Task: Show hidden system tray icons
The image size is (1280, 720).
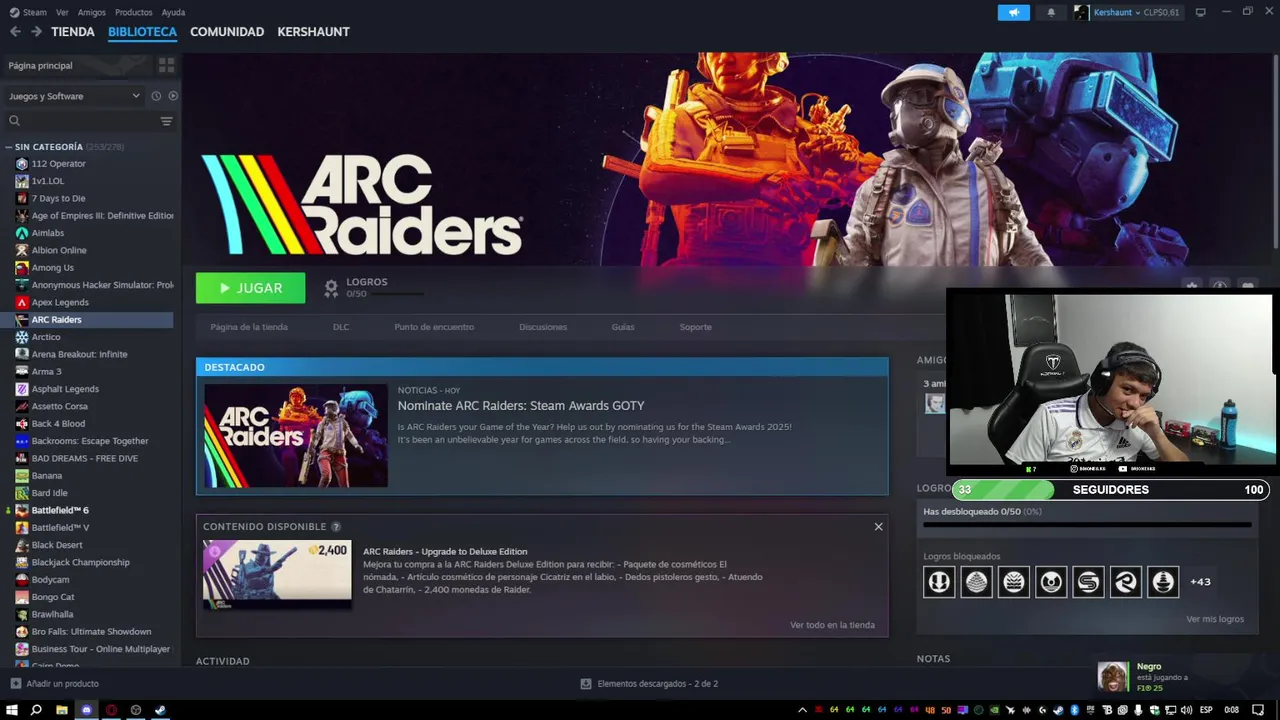Action: click(801, 710)
